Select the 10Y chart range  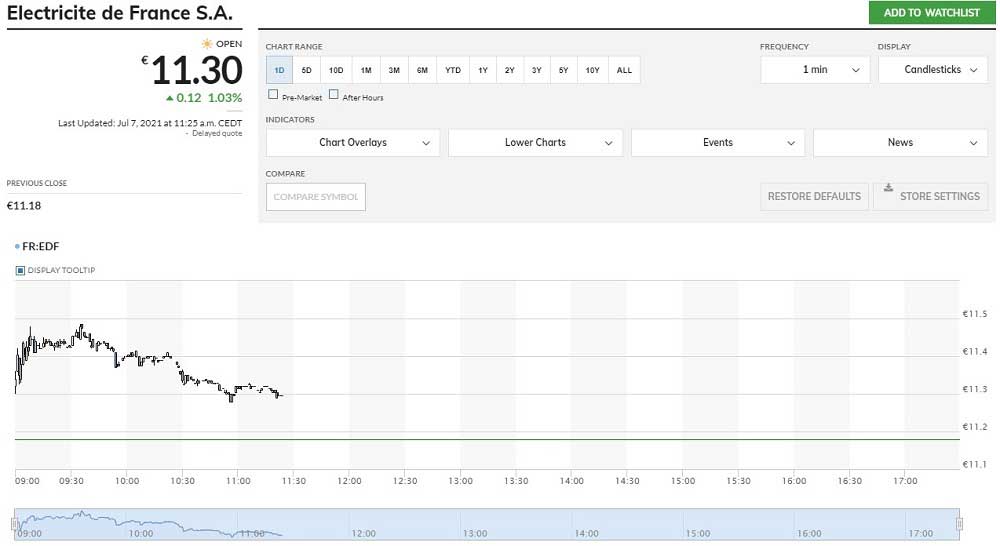592,70
